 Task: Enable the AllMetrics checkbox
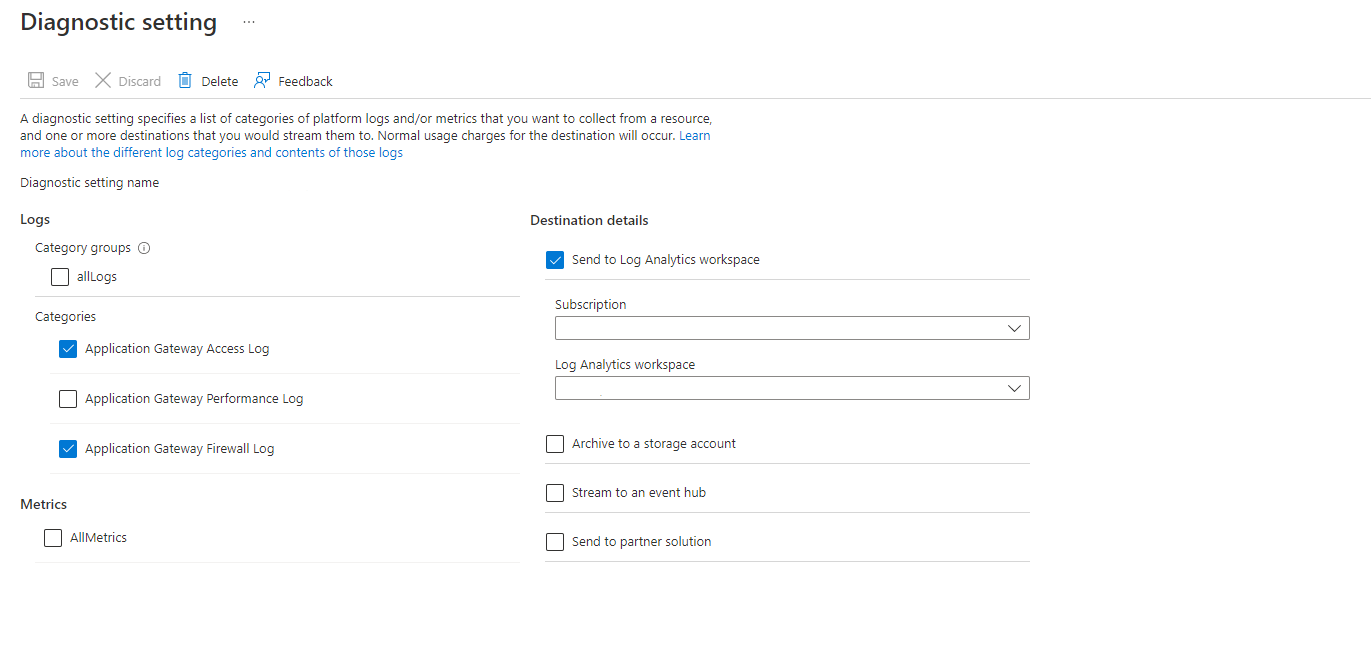pos(53,538)
